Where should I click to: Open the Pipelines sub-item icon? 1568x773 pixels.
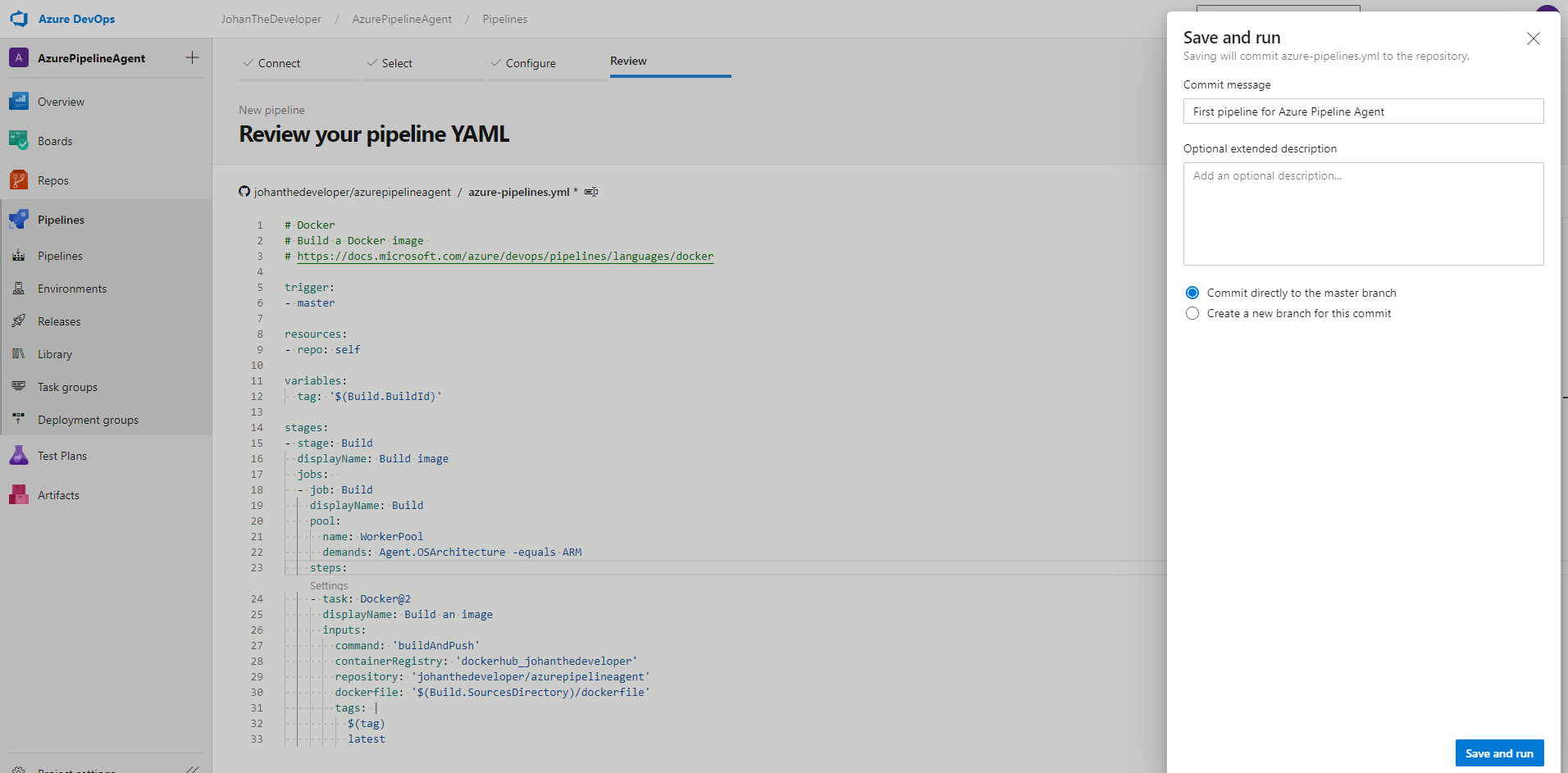[19, 256]
